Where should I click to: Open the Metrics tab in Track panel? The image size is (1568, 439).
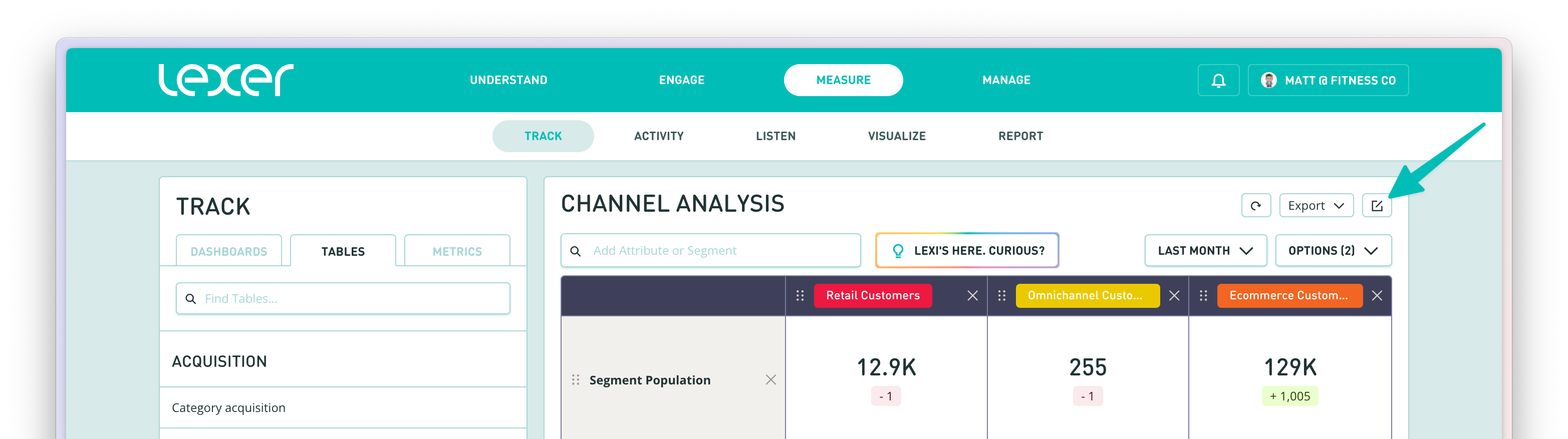tap(457, 251)
